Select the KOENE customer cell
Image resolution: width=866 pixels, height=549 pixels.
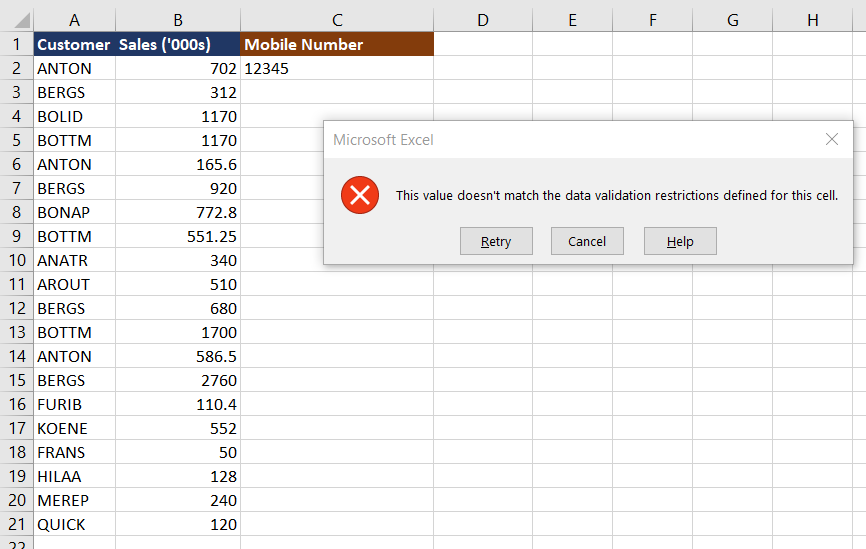[x=75, y=428]
